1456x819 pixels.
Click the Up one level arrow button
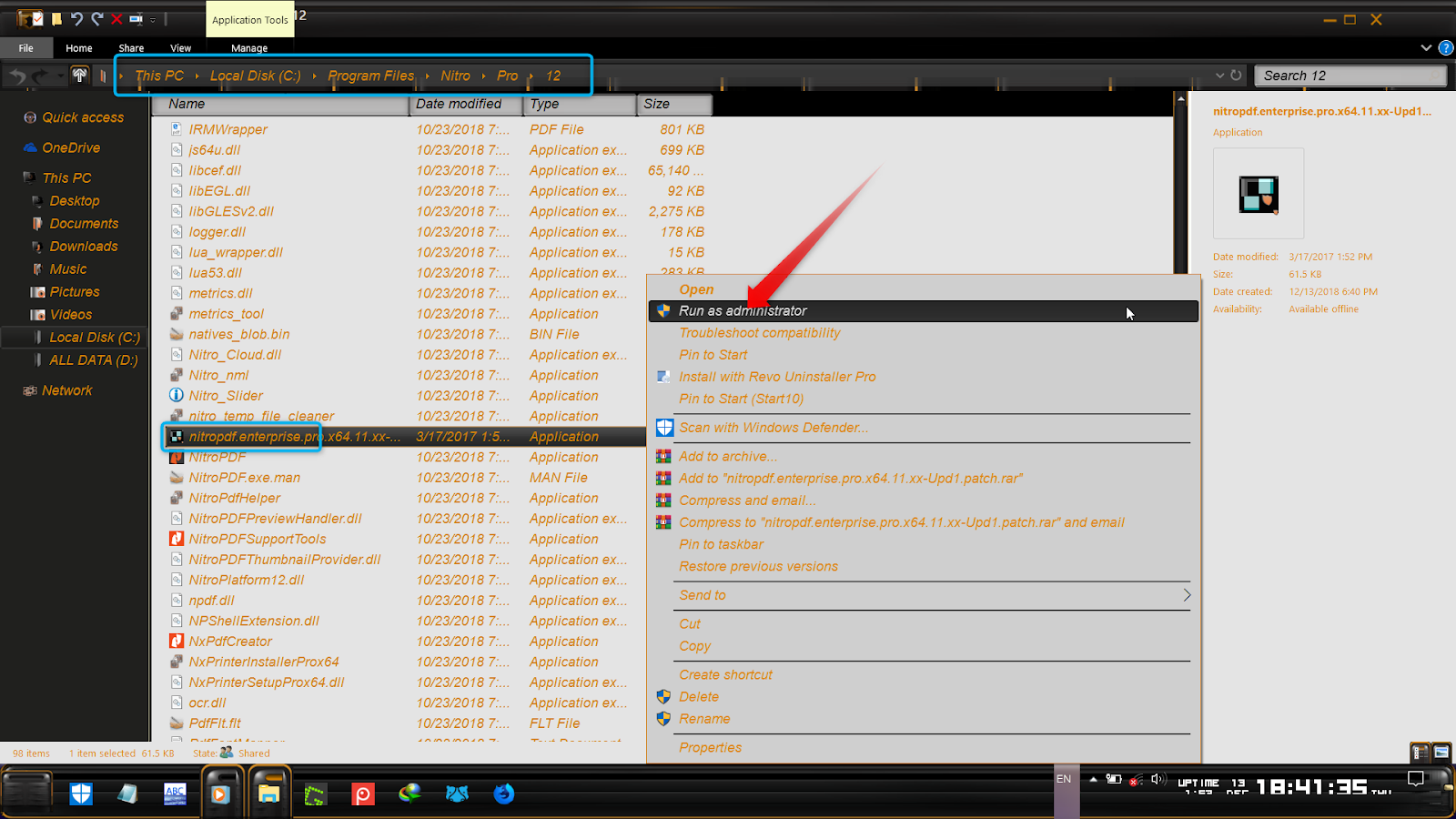click(x=79, y=76)
